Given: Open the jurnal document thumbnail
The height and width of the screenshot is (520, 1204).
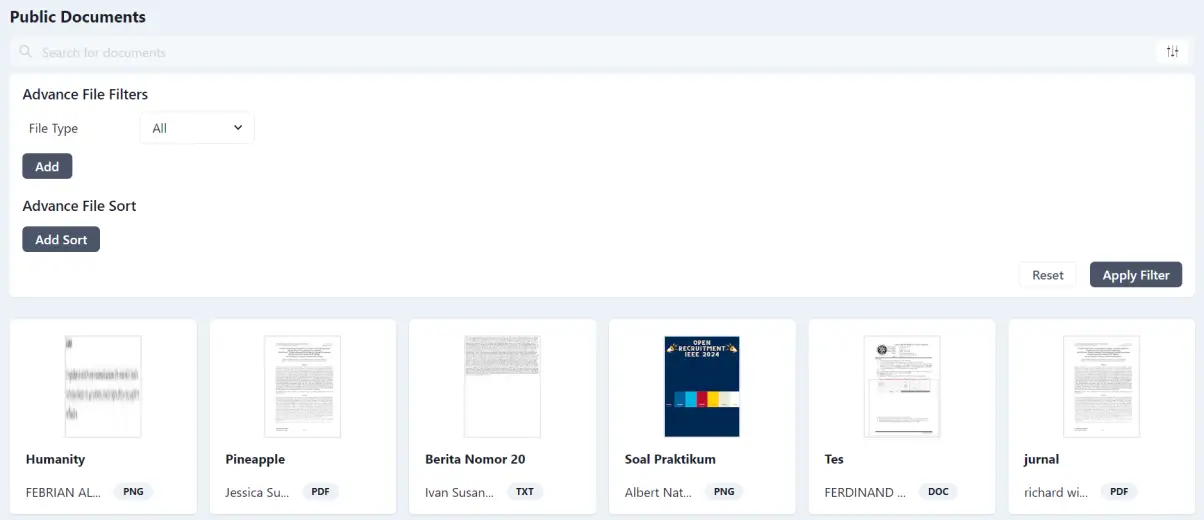Looking at the screenshot, I should click(x=1102, y=386).
